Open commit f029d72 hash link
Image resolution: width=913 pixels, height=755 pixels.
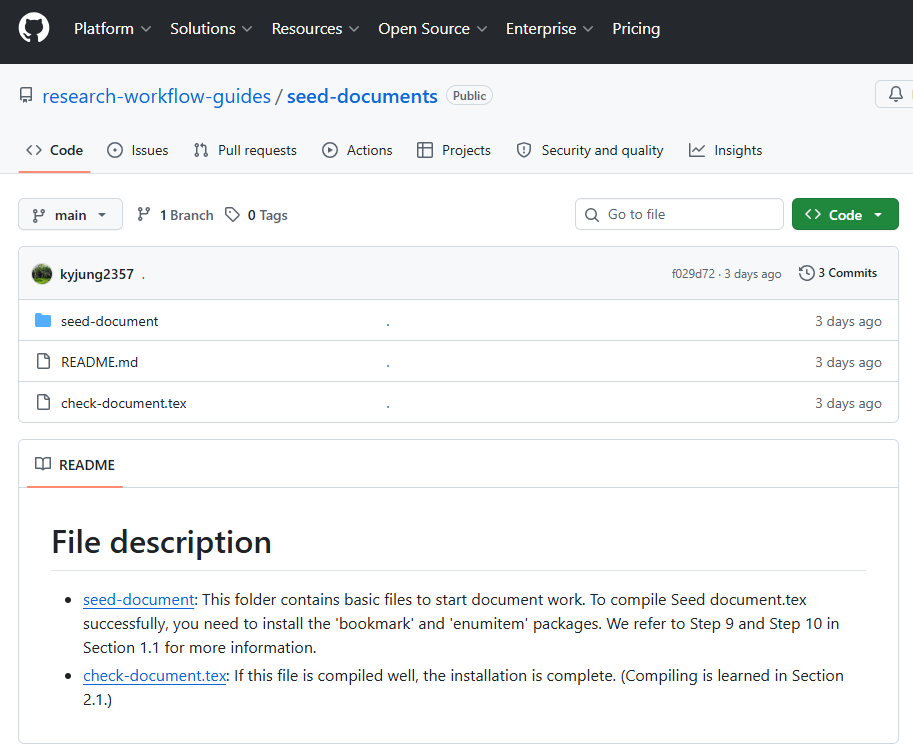(x=693, y=274)
